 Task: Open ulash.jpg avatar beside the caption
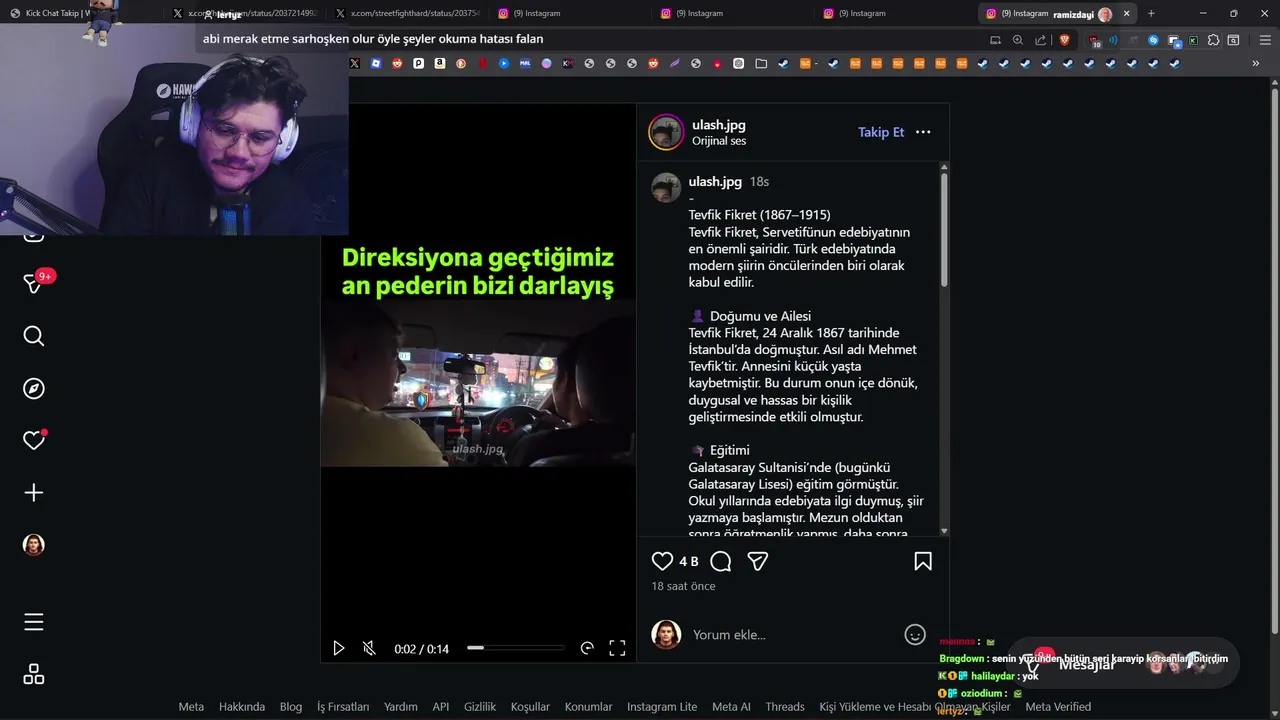tap(666, 188)
